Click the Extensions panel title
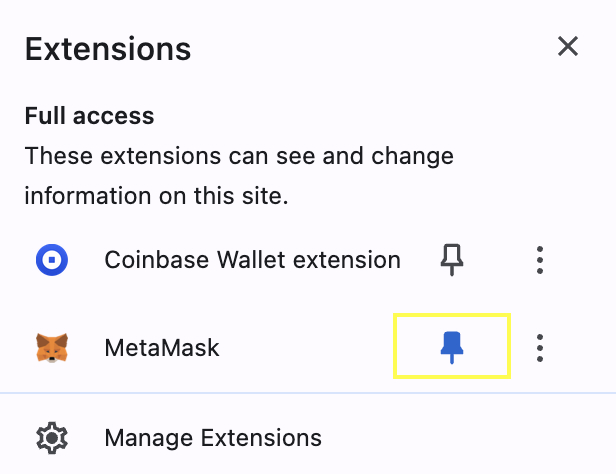 108,49
